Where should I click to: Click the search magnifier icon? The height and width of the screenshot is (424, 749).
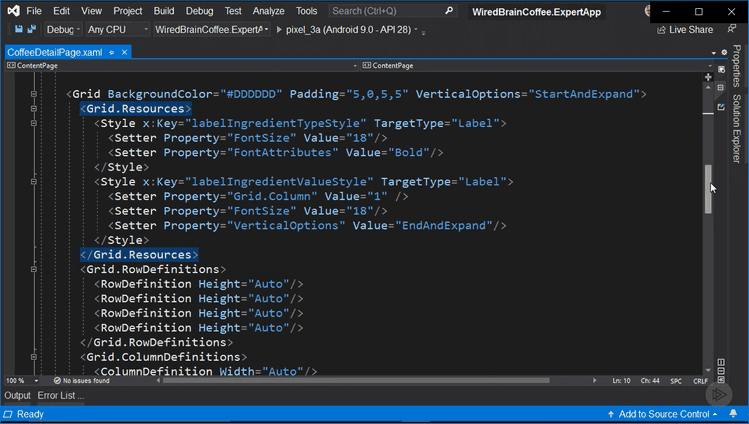click(449, 11)
